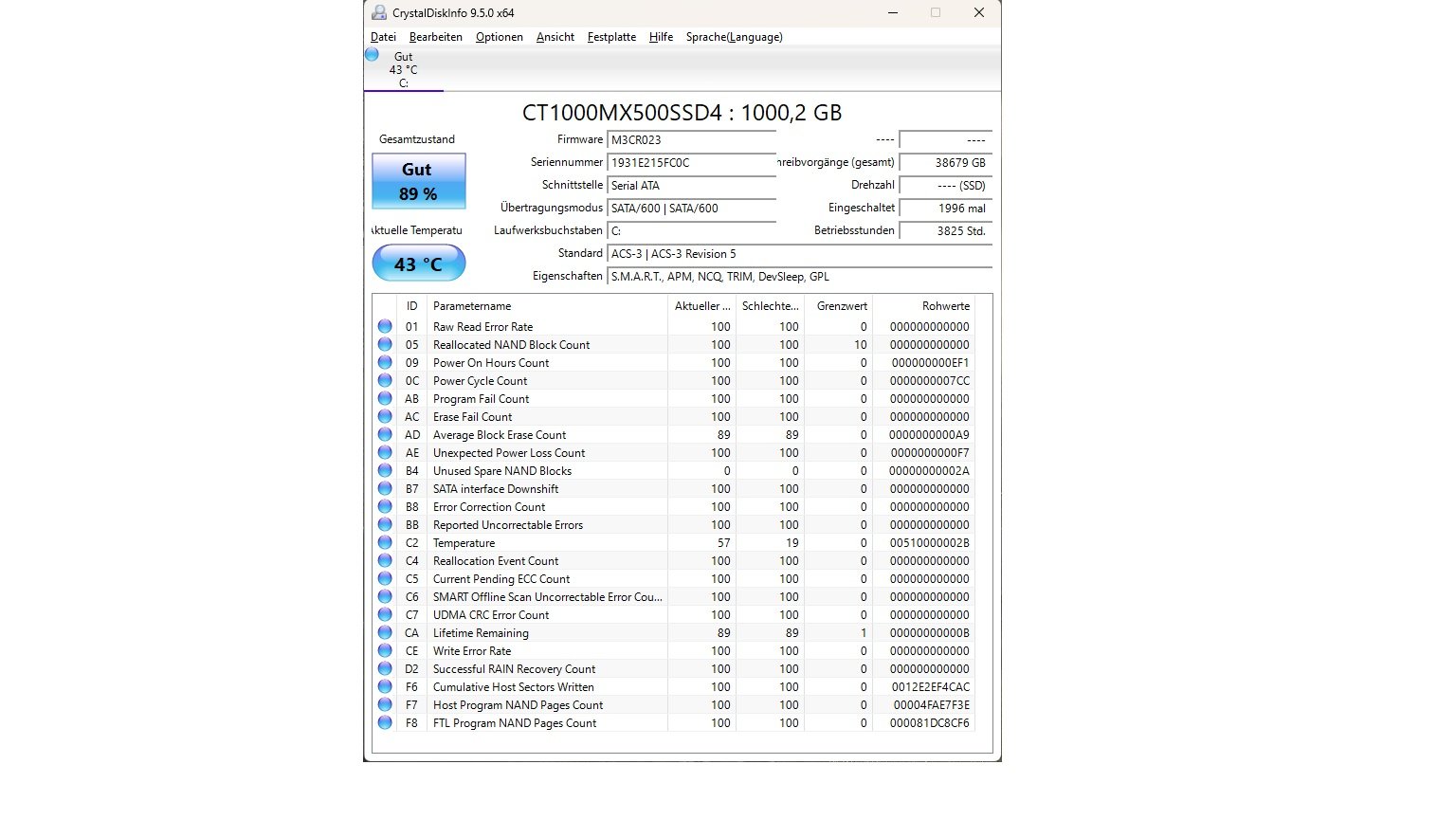Click the status orb for Host Program NAND Pages

(x=385, y=704)
